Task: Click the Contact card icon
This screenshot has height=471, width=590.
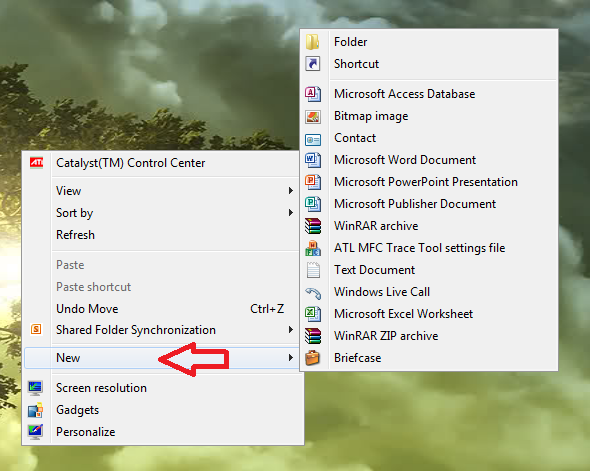Action: point(313,140)
